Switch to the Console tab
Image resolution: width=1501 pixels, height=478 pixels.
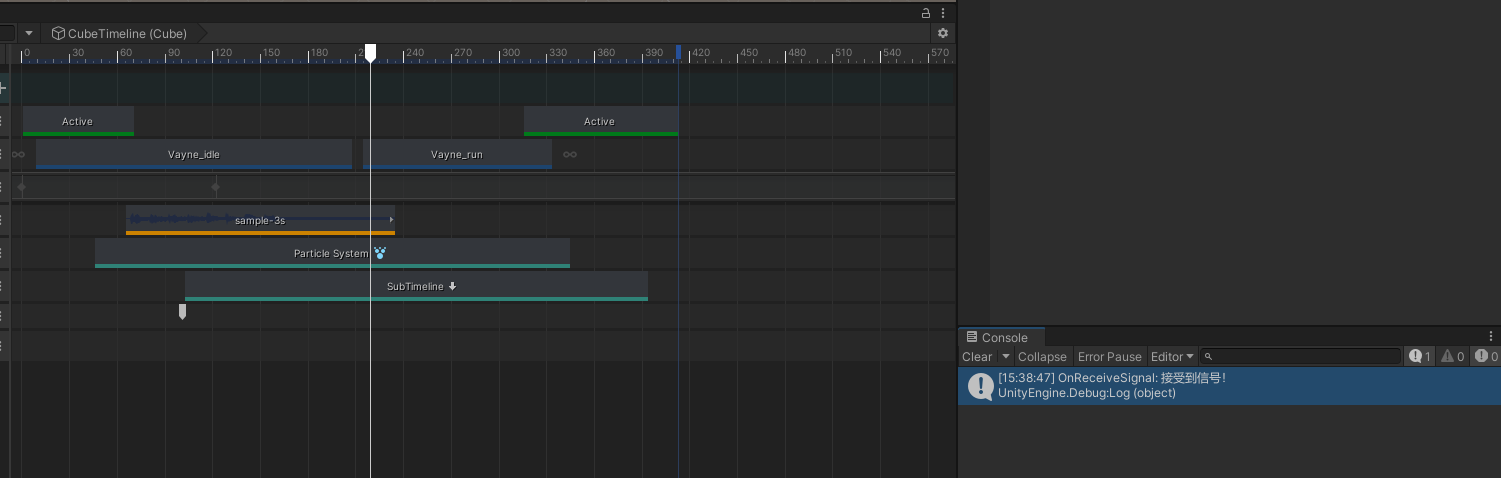[x=1003, y=338]
